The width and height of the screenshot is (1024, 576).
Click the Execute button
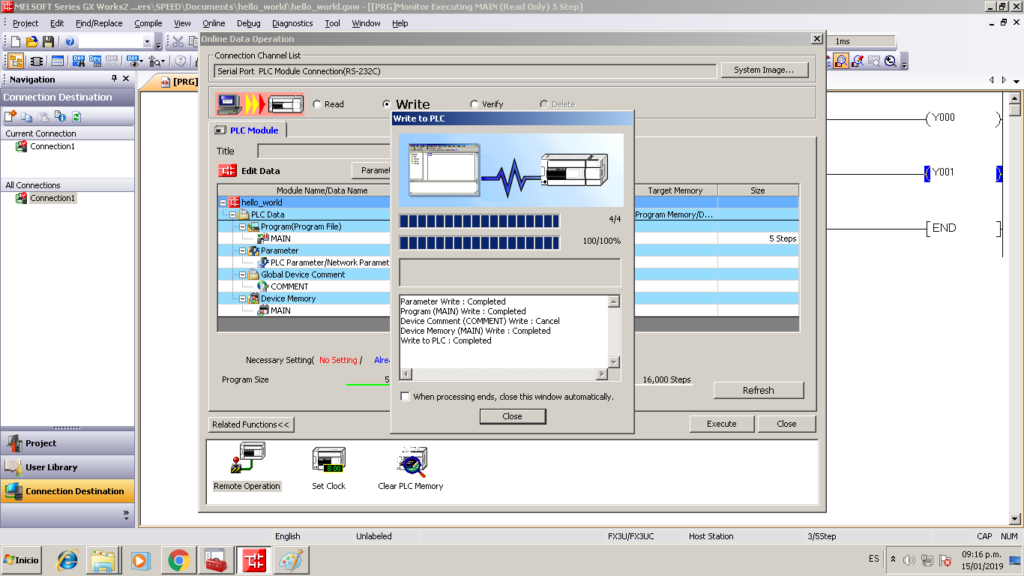pyautogui.click(x=721, y=424)
